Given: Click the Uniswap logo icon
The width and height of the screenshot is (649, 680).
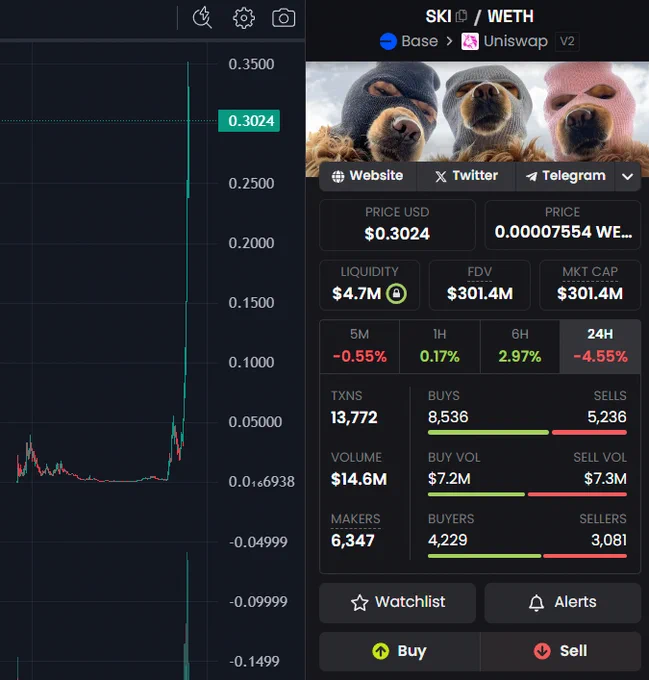Looking at the screenshot, I should point(470,42).
